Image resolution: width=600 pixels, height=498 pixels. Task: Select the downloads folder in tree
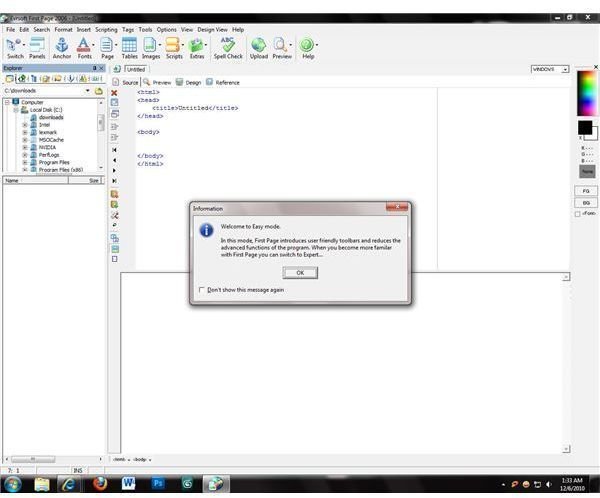(51, 118)
